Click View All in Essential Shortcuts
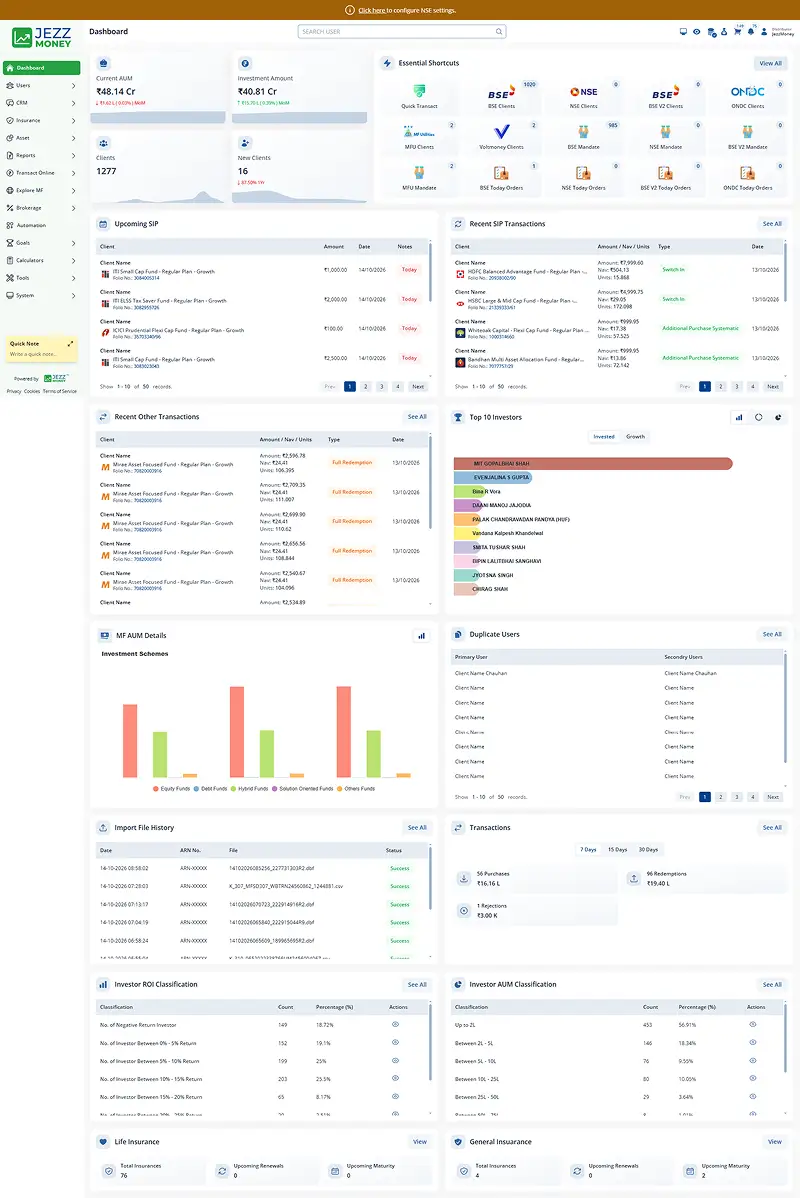This screenshot has width=800, height=1198. [770, 63]
